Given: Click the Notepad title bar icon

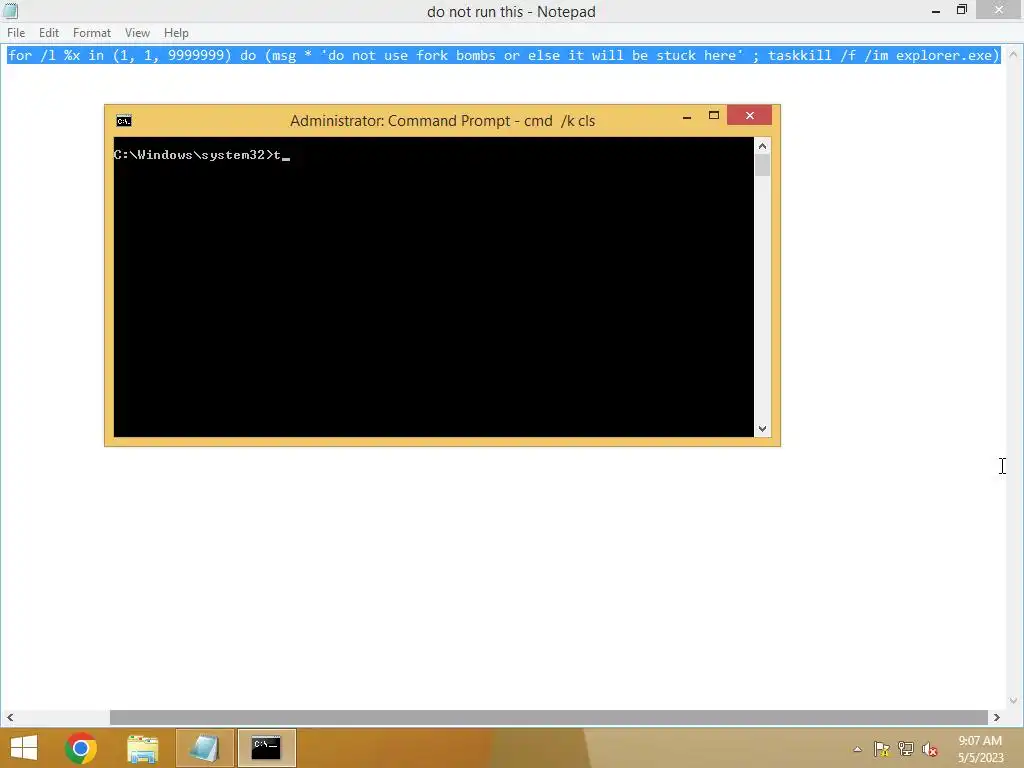Looking at the screenshot, I should click(x=10, y=10).
